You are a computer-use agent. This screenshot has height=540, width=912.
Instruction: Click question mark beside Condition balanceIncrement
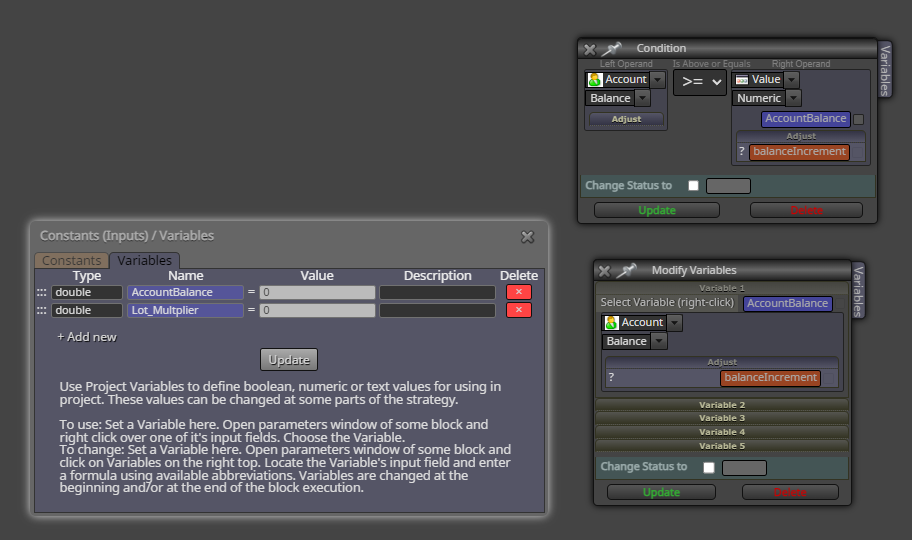[x=742, y=151]
